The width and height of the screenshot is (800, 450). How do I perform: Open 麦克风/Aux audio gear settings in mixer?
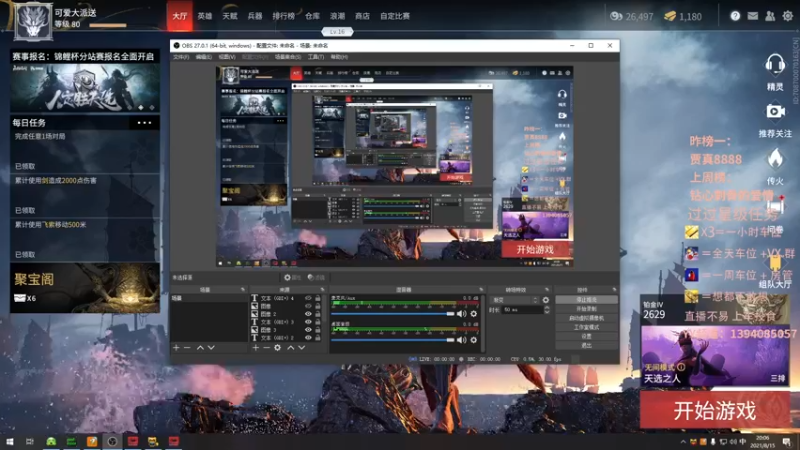click(473, 314)
